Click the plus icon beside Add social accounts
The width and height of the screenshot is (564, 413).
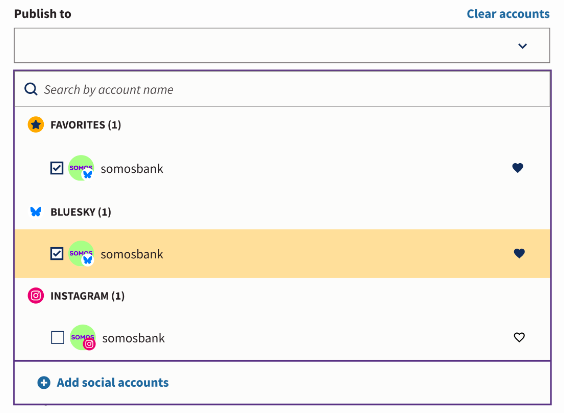[x=44, y=382]
